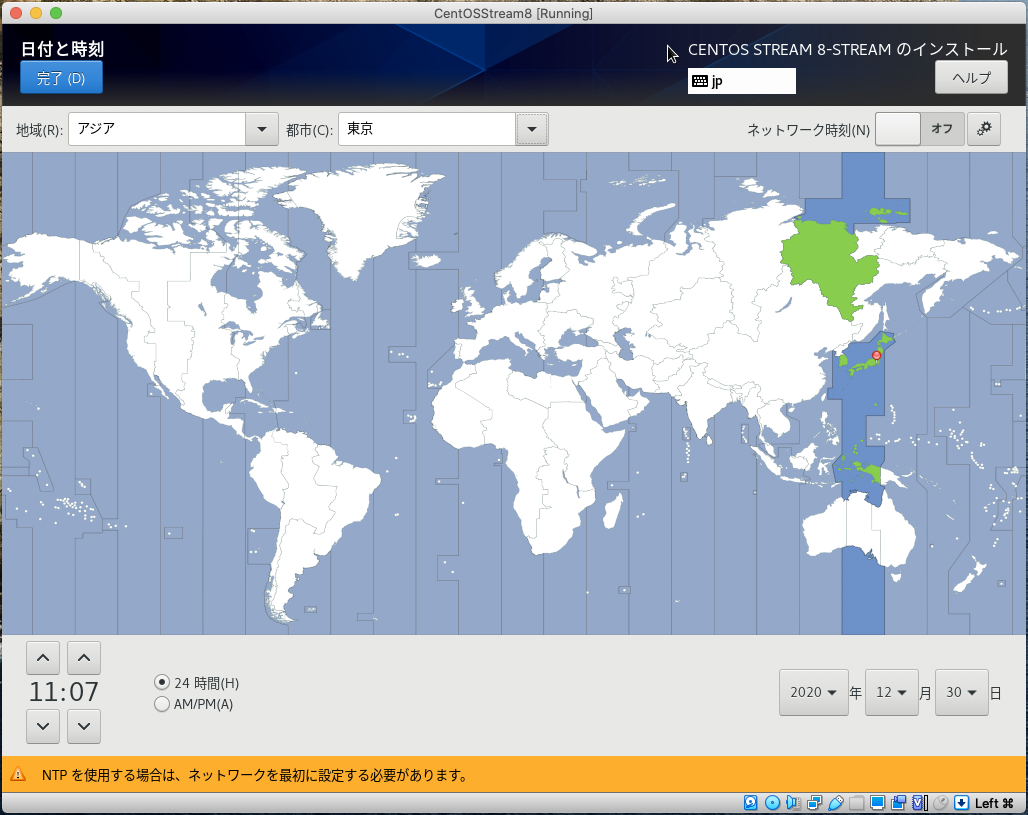This screenshot has height=815, width=1028.
Task: Increment the hour with the up stepper
Action: (42, 657)
